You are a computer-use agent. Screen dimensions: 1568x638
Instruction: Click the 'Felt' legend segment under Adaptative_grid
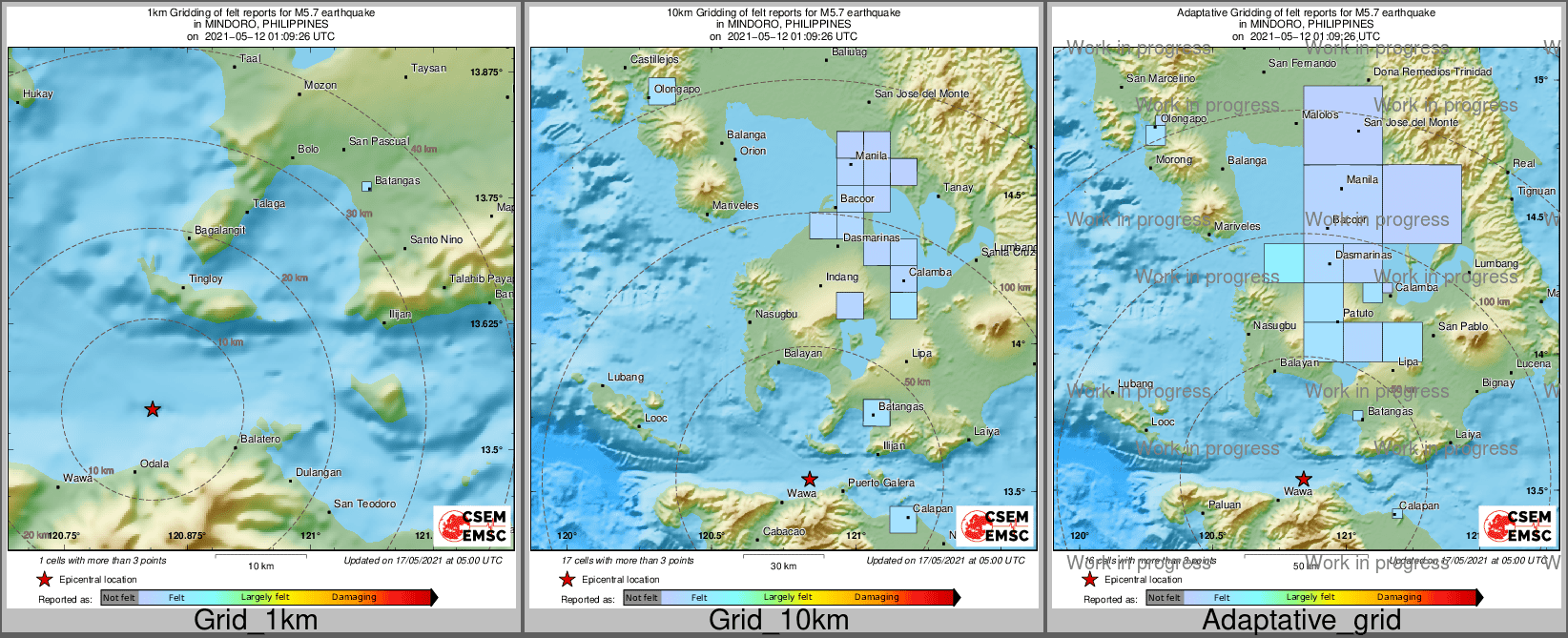pos(1222,597)
